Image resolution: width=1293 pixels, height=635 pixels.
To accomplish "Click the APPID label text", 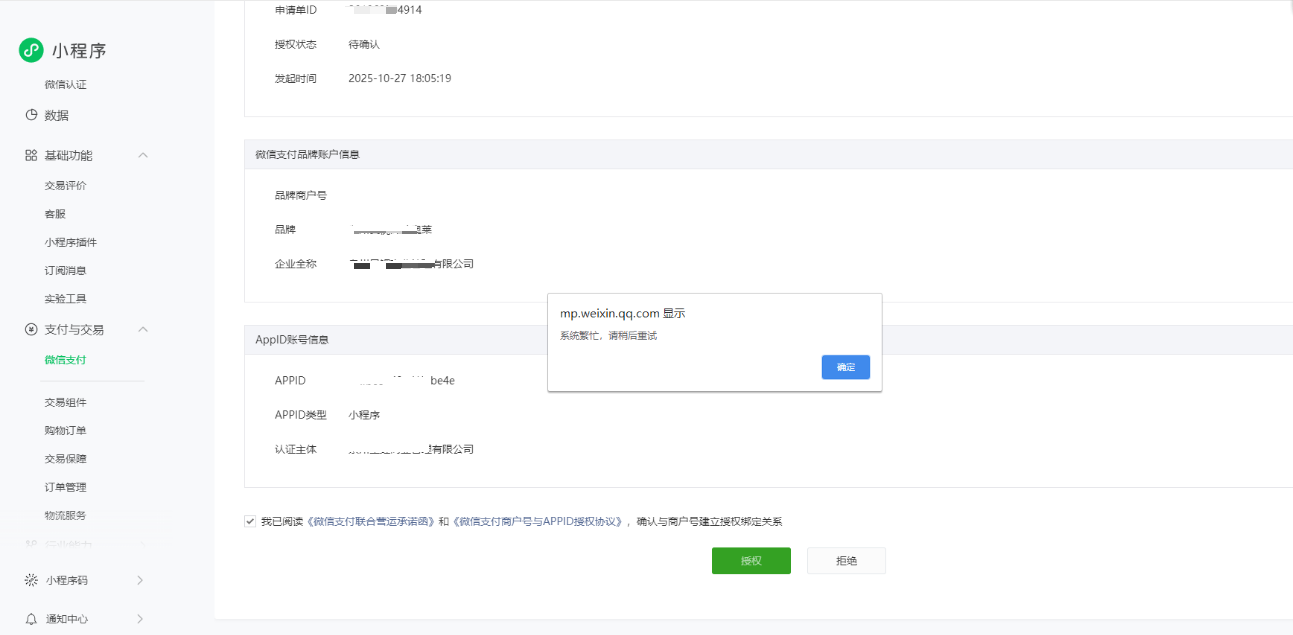I will (x=290, y=380).
